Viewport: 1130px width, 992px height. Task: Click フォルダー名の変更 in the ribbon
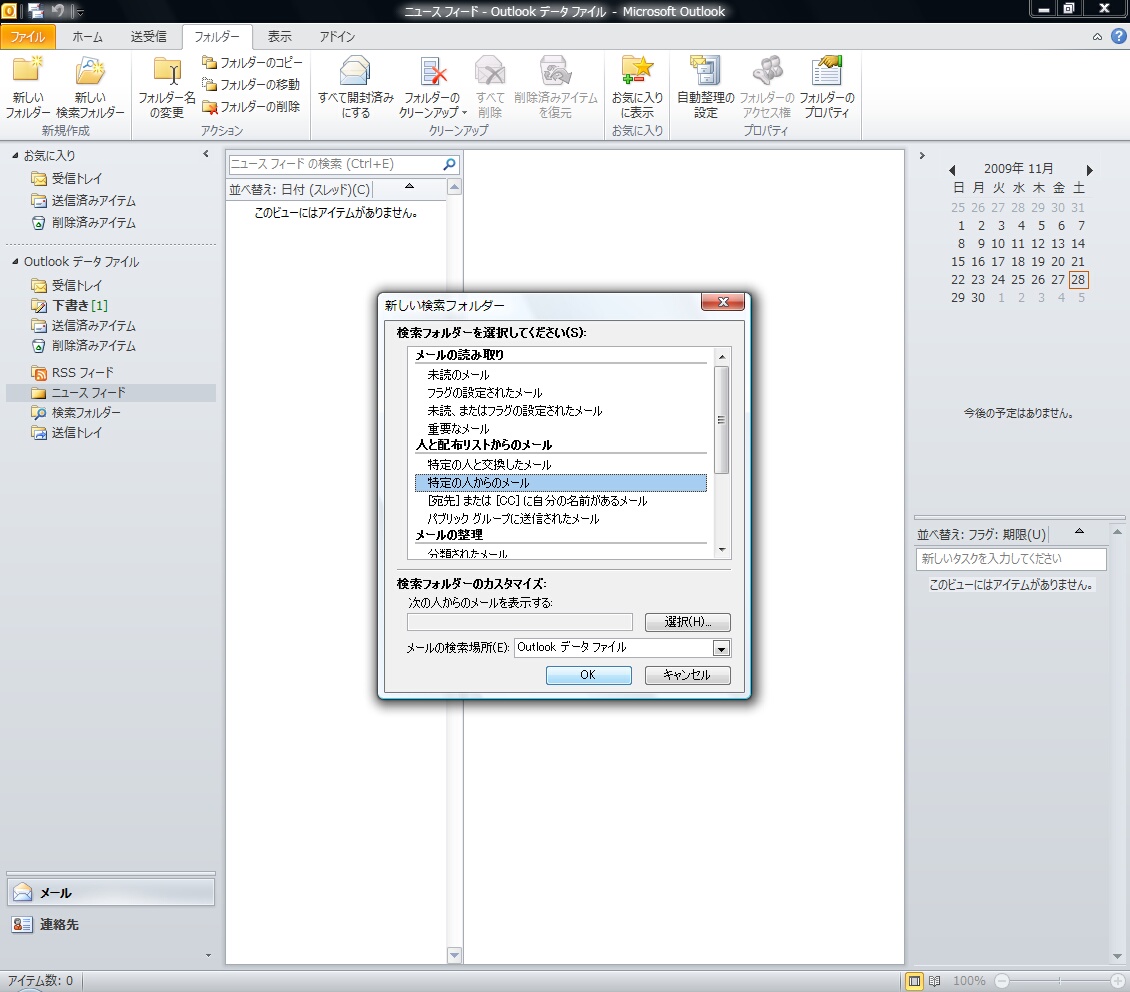pyautogui.click(x=166, y=86)
